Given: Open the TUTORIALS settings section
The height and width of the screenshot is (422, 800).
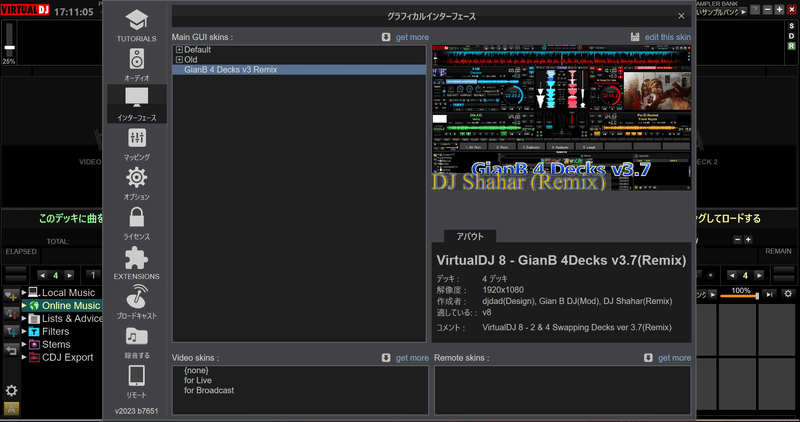Looking at the screenshot, I should coord(136,26).
